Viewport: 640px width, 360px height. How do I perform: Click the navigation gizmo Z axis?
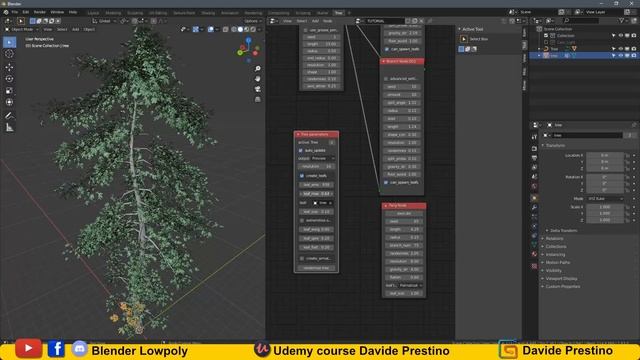(x=248, y=40)
